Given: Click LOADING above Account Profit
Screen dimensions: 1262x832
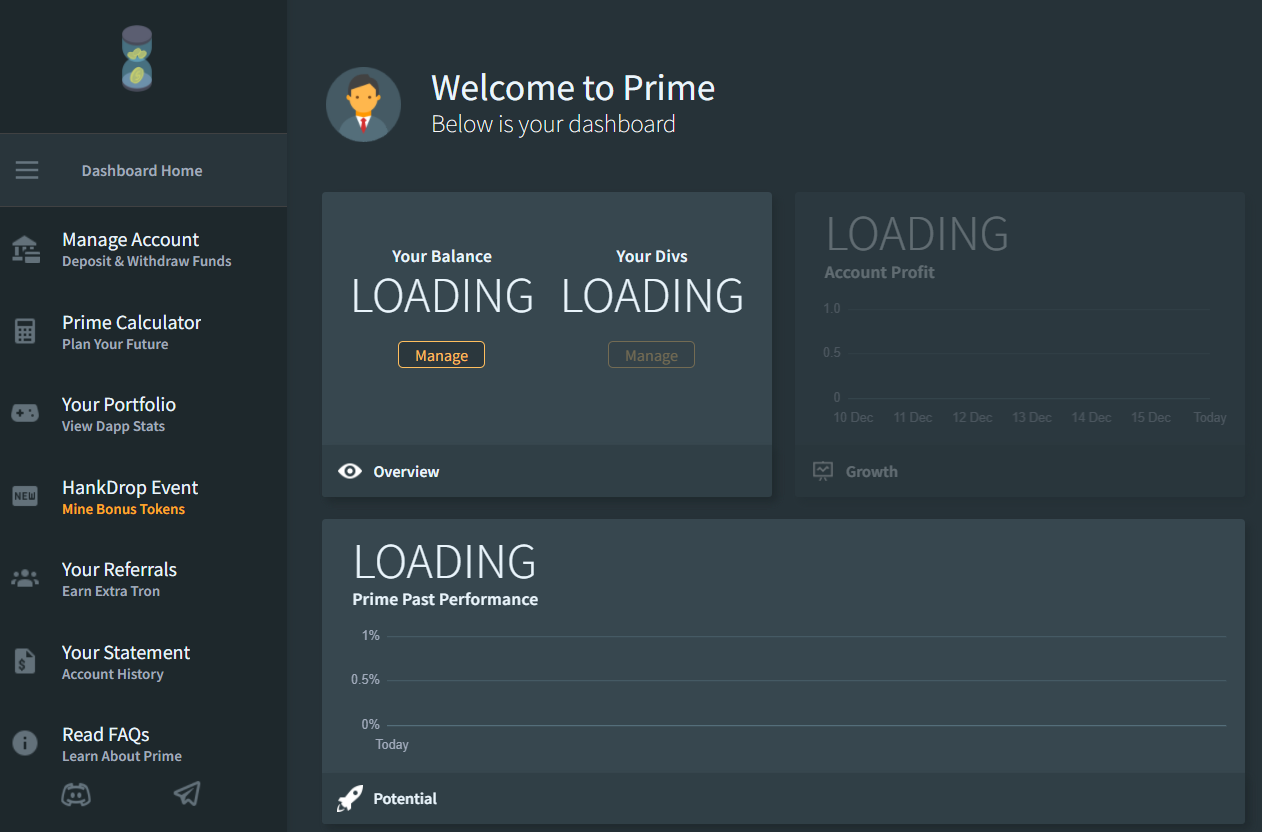Looking at the screenshot, I should [917, 234].
